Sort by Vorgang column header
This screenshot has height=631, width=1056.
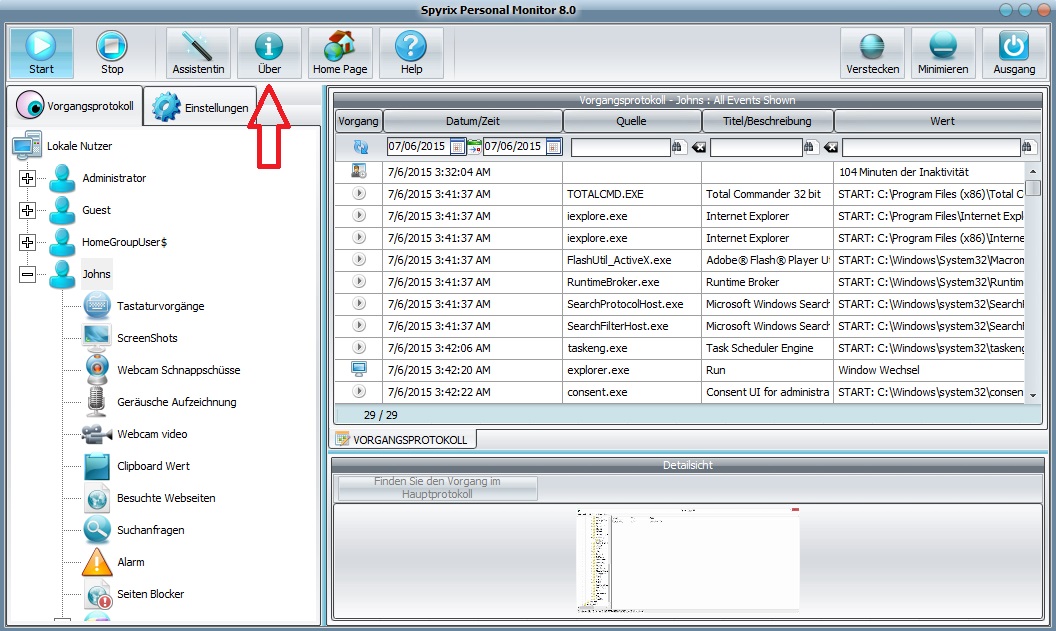point(358,121)
